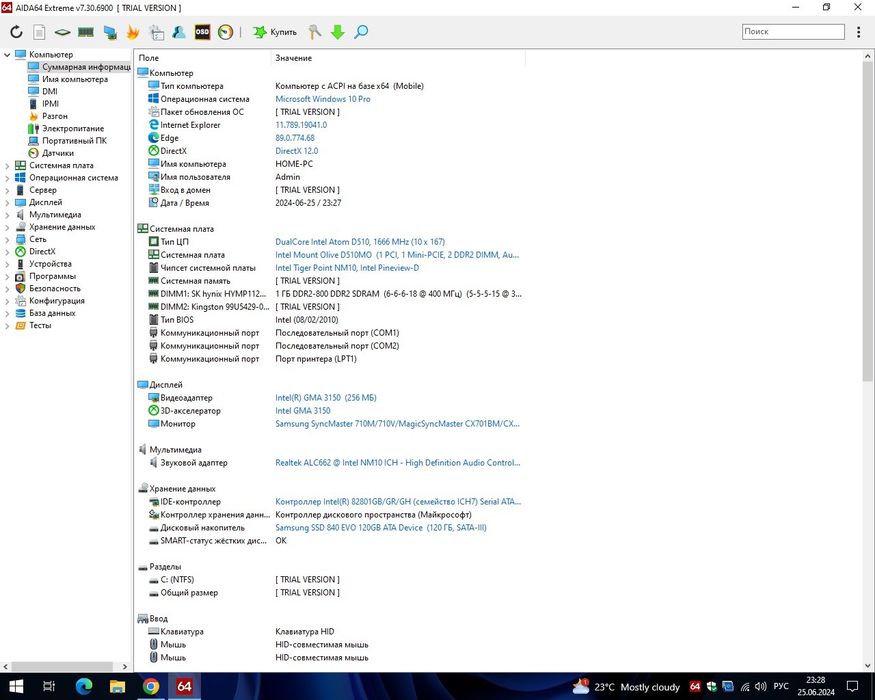875x700 pixels.
Task: Click the magnifier search toolbar icon
Action: coord(361,32)
